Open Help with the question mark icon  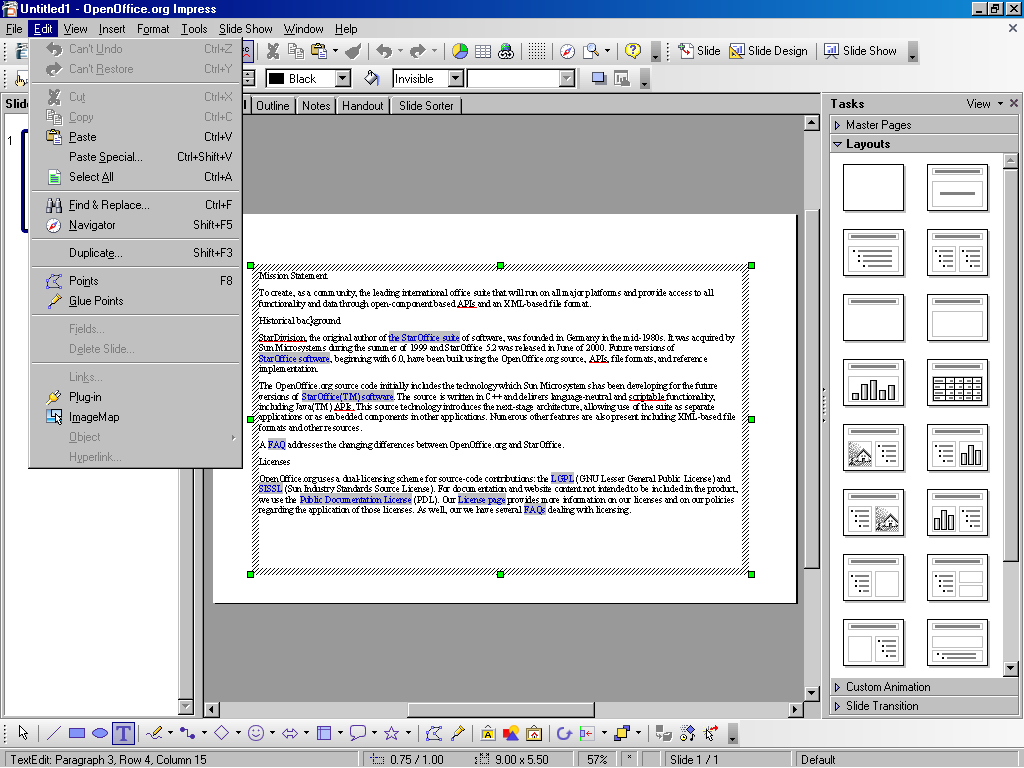coord(633,51)
